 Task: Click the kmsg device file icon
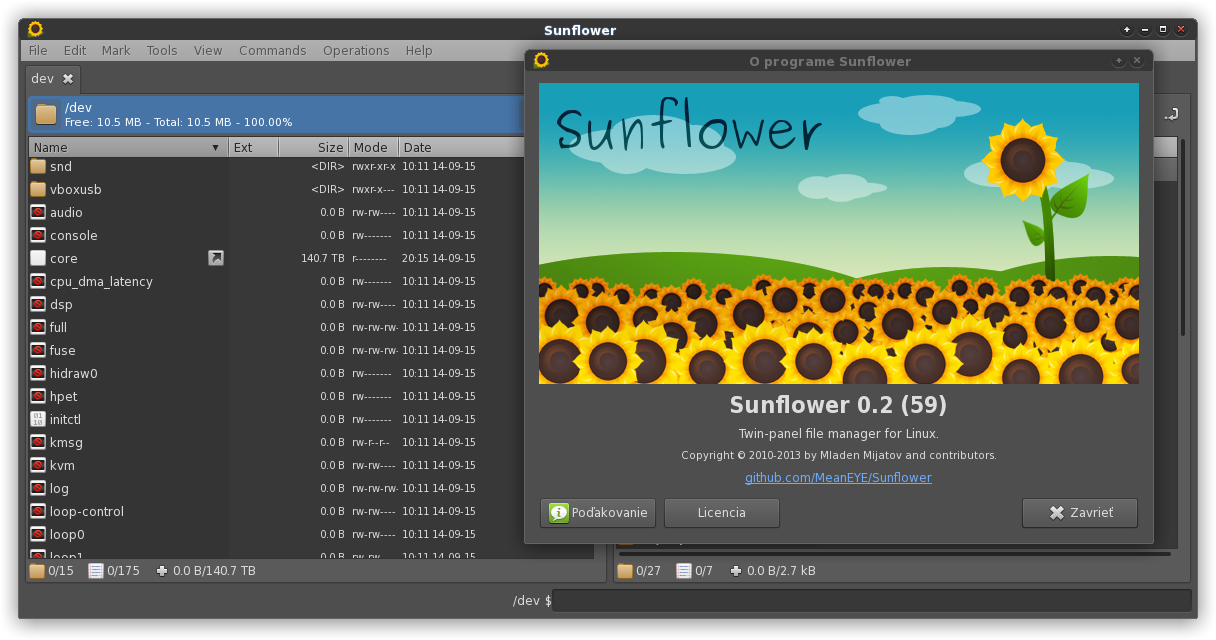(38, 442)
